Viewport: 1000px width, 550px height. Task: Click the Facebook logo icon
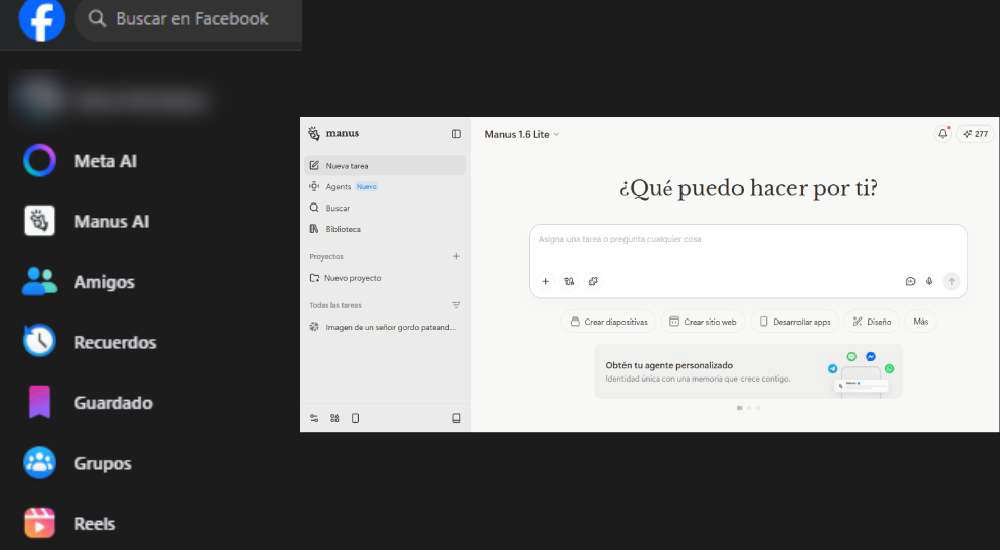(x=41, y=19)
